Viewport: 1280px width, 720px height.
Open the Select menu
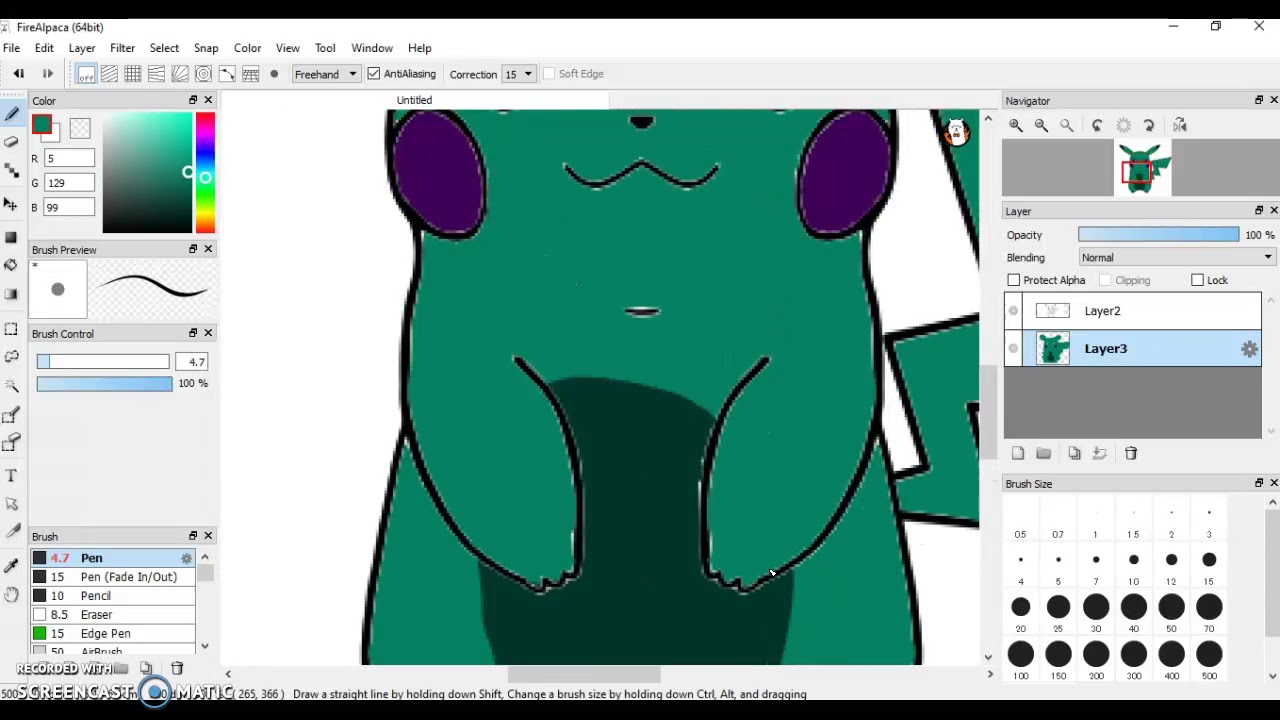coord(164,48)
